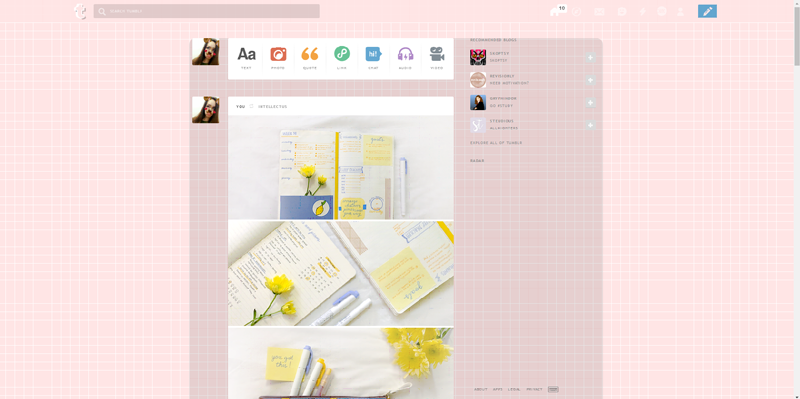The height and width of the screenshot is (399, 800).
Task: Click the Recommended Blogs heading
Action: click(493, 40)
